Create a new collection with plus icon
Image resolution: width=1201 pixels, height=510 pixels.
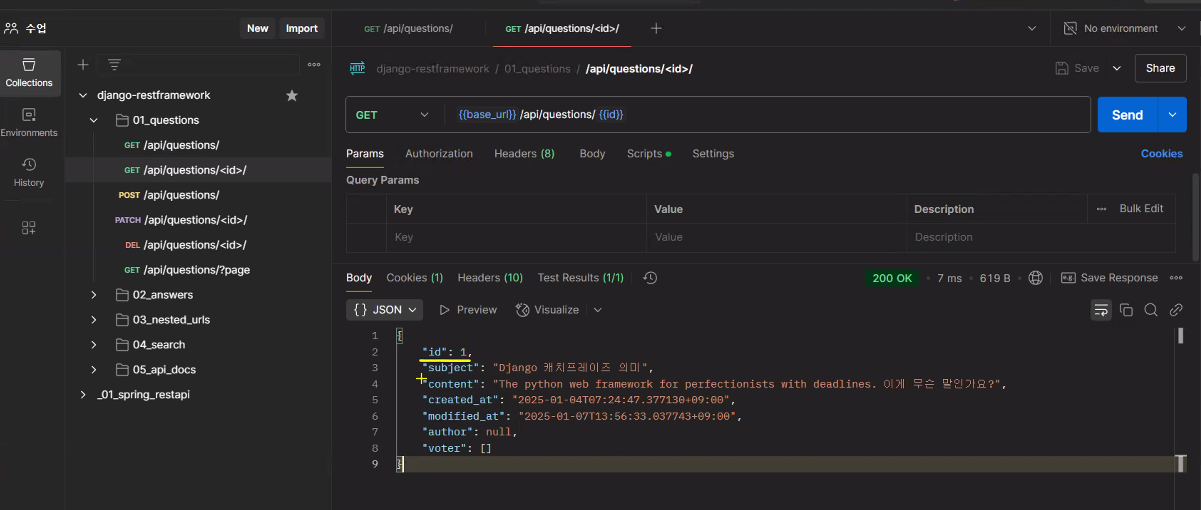pos(83,65)
